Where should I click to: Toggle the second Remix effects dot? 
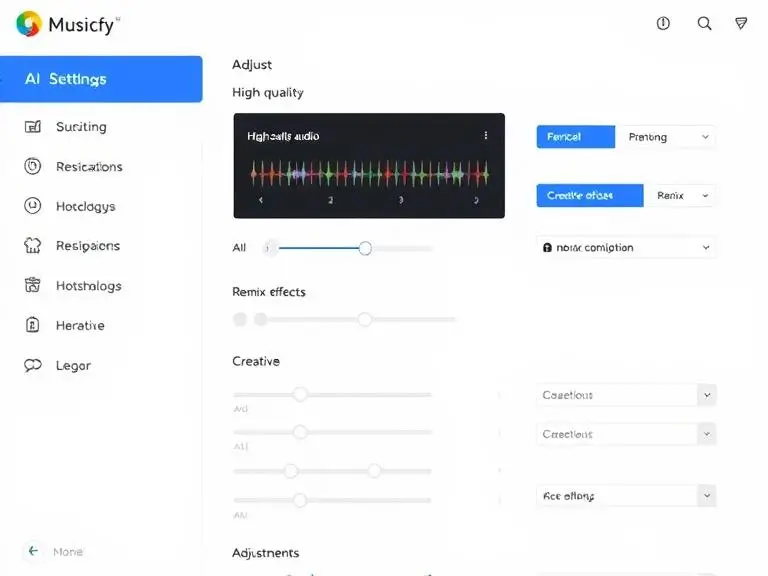[x=261, y=319]
